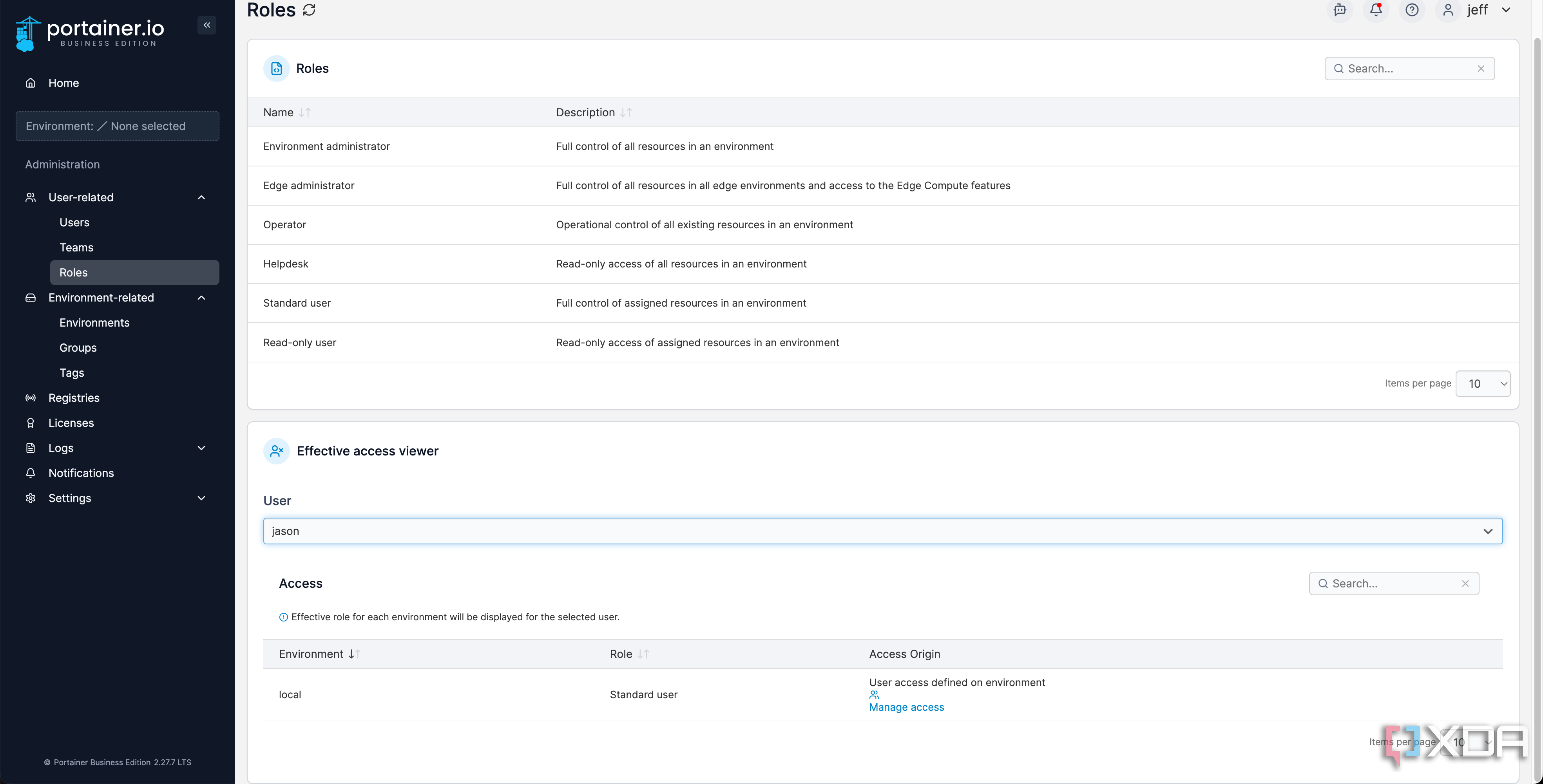
Task: Go to Teams in sidebar
Action: coord(76,248)
